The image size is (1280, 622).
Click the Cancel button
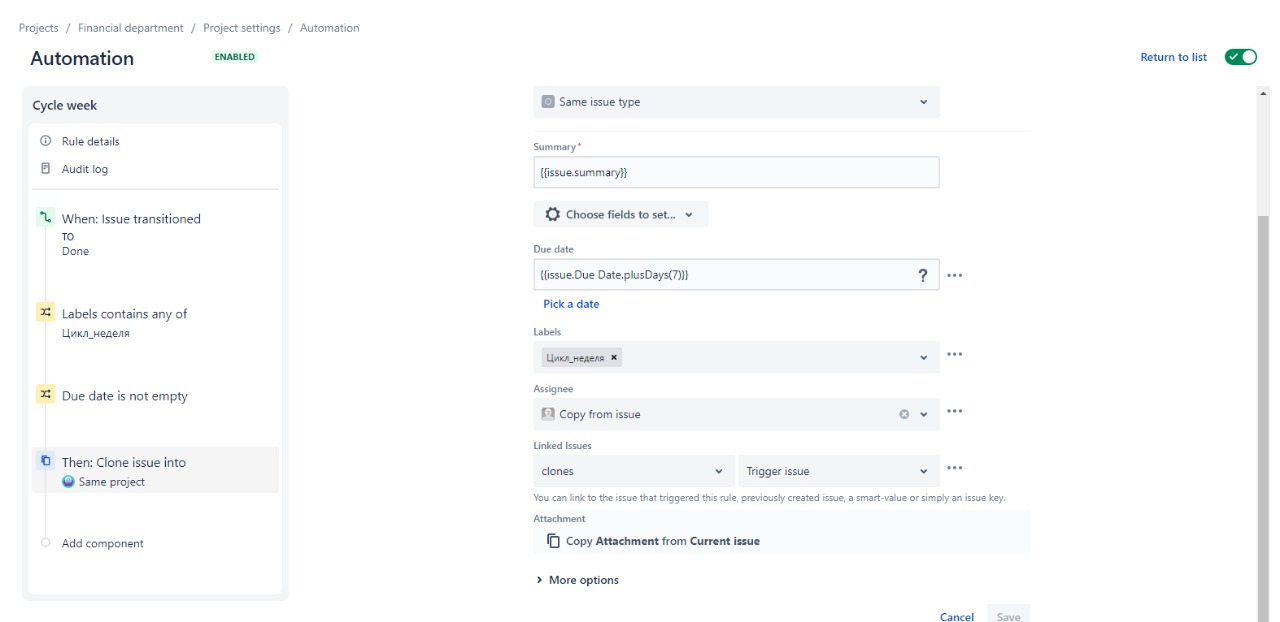[957, 617]
